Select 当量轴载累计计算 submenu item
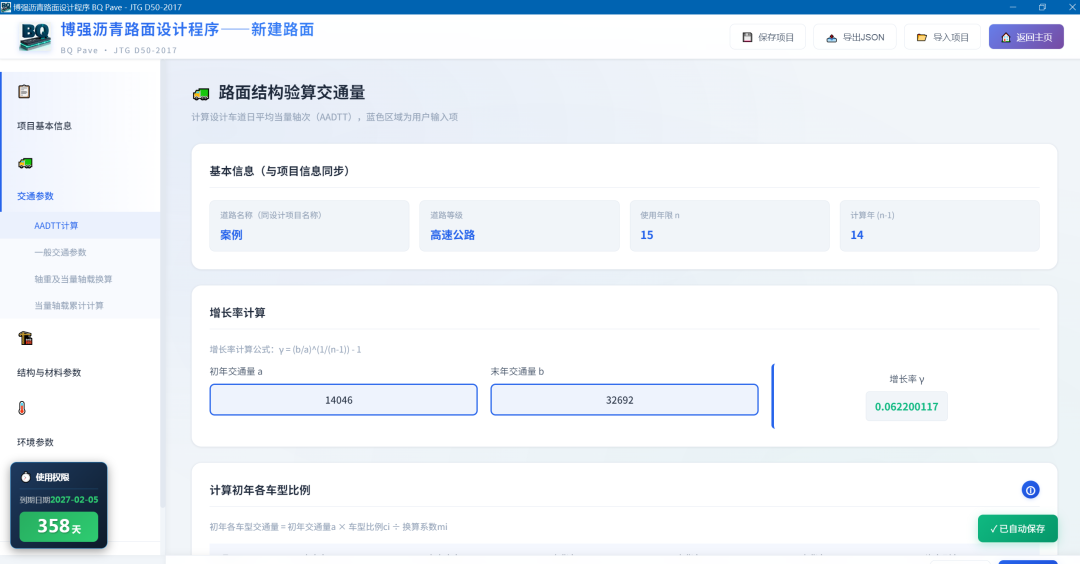 tap(69, 306)
